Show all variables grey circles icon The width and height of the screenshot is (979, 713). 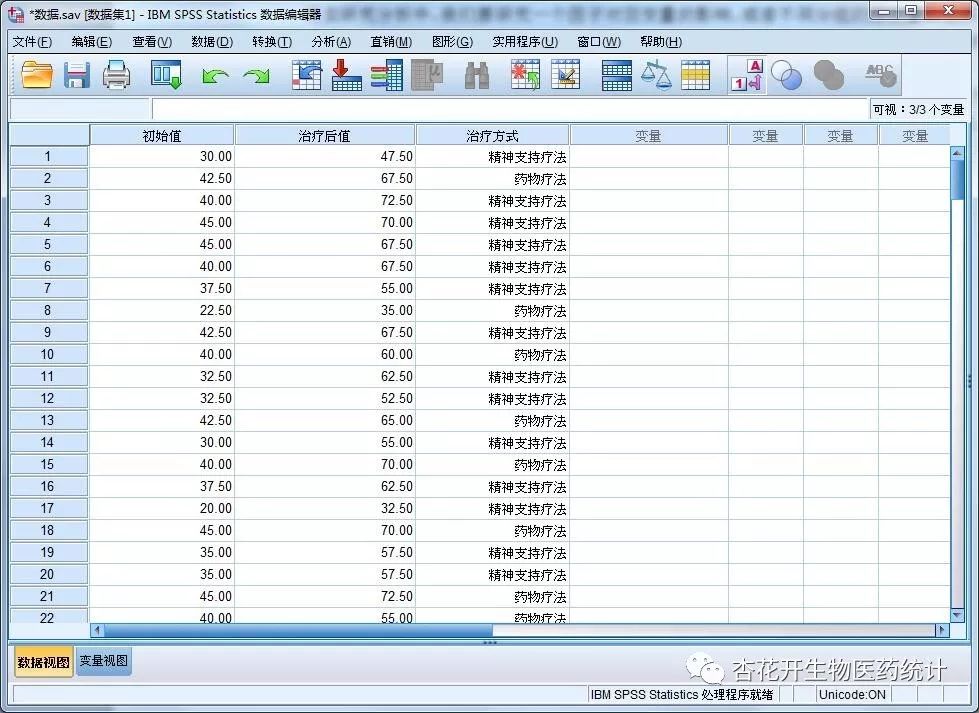(x=829, y=75)
